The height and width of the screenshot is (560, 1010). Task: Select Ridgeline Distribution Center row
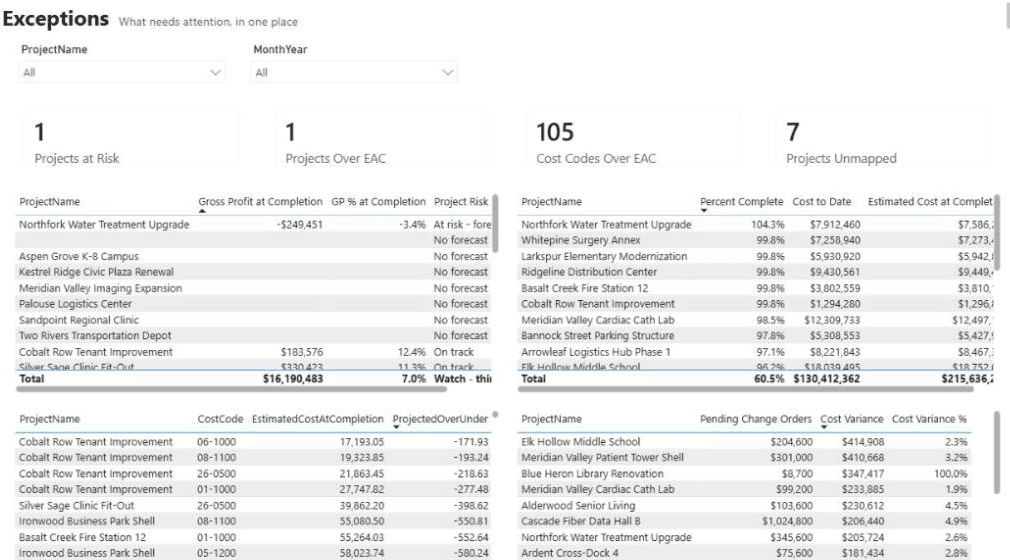tap(756, 272)
